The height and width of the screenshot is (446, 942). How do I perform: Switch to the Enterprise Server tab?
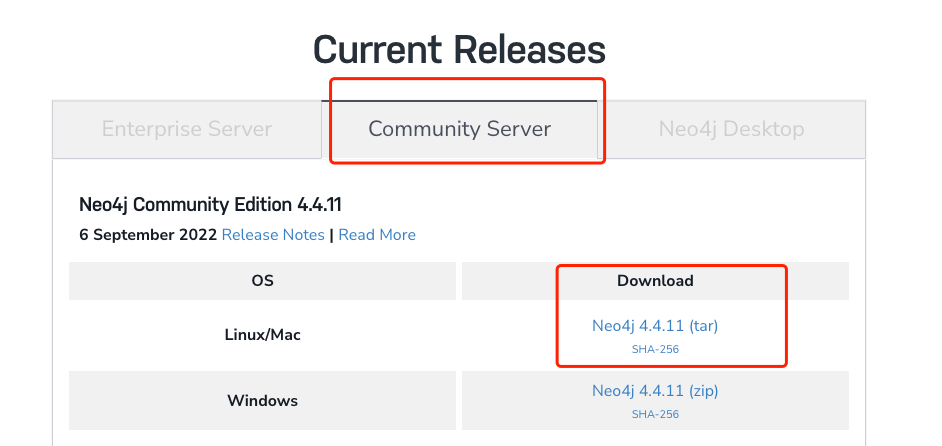pyautogui.click(x=187, y=129)
